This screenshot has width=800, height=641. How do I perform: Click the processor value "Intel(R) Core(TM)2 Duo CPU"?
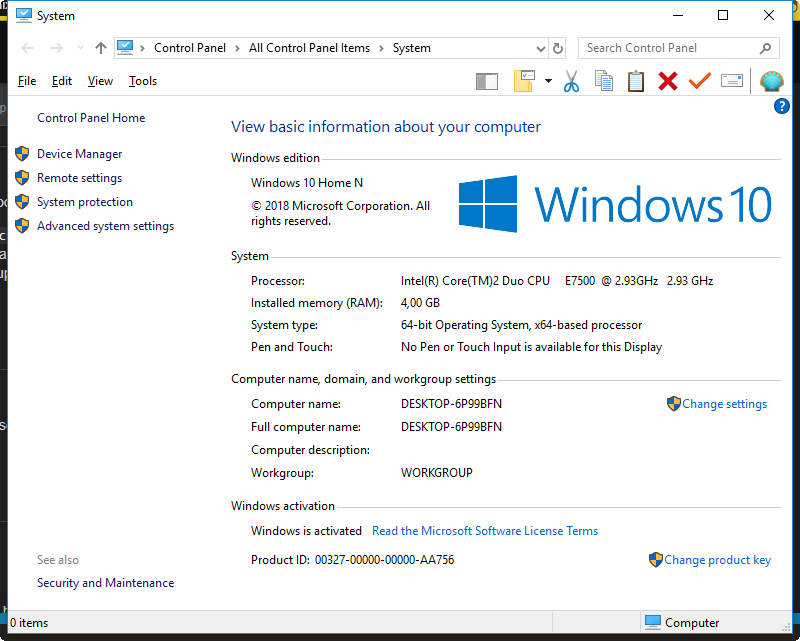click(x=475, y=281)
